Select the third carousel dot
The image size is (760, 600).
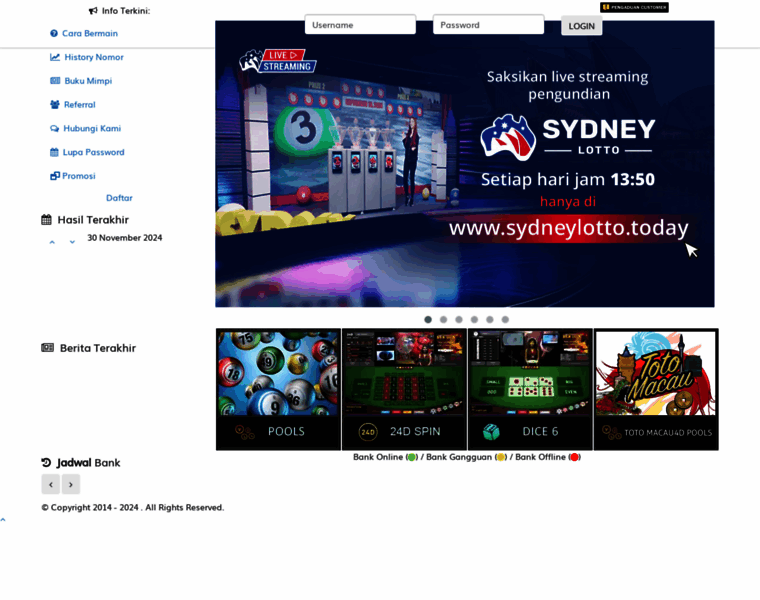click(459, 319)
